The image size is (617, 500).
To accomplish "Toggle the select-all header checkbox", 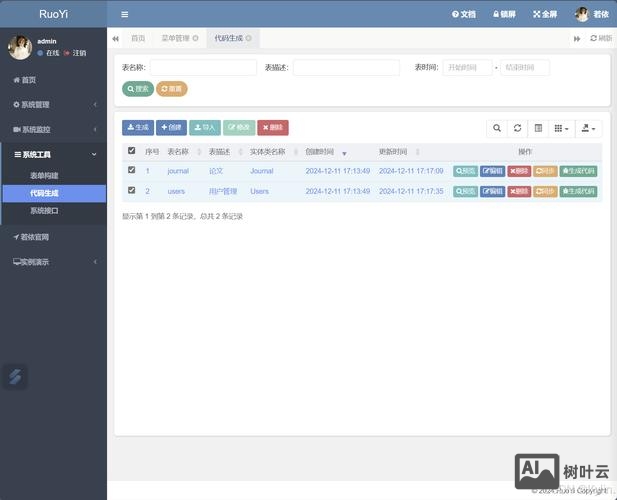I will [x=131, y=151].
